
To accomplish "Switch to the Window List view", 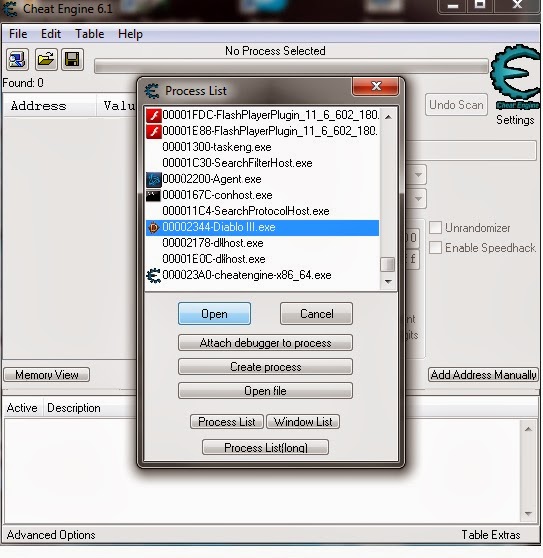I will (x=303, y=422).
